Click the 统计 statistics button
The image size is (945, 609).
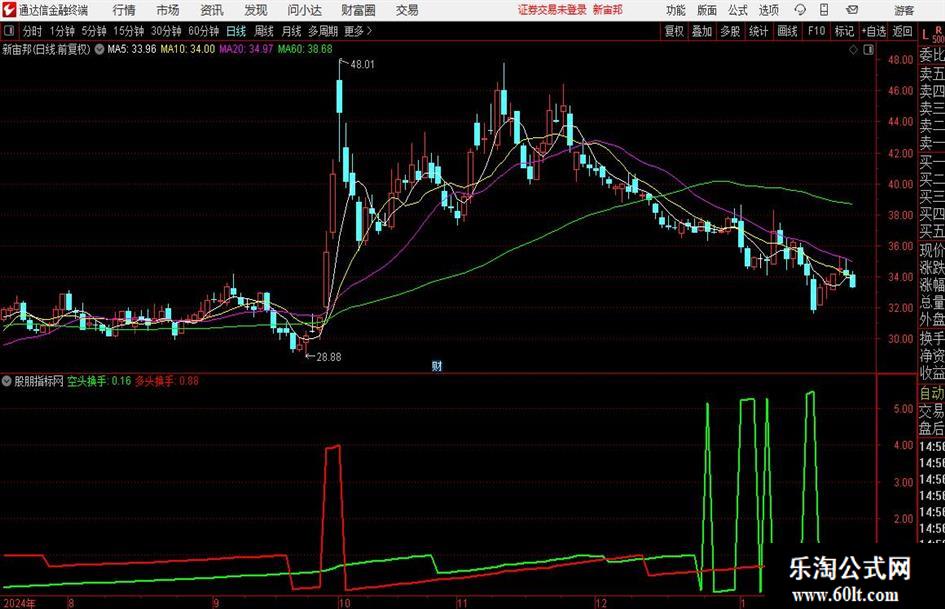pos(758,31)
